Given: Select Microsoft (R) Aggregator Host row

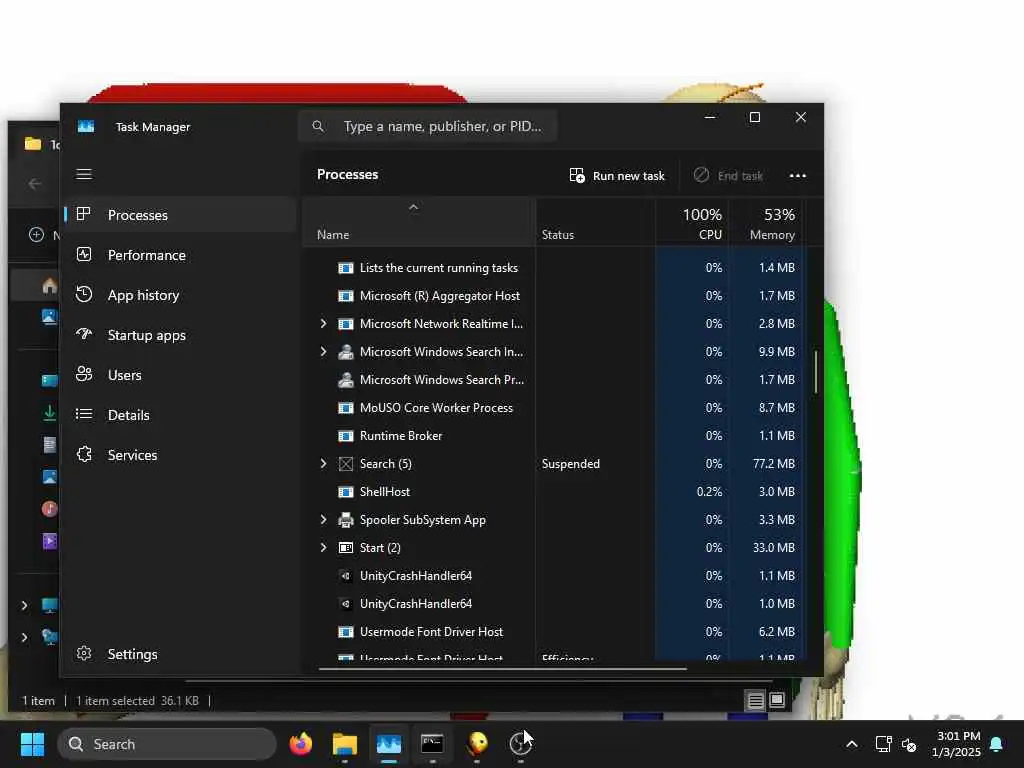Looking at the screenshot, I should (553, 296).
